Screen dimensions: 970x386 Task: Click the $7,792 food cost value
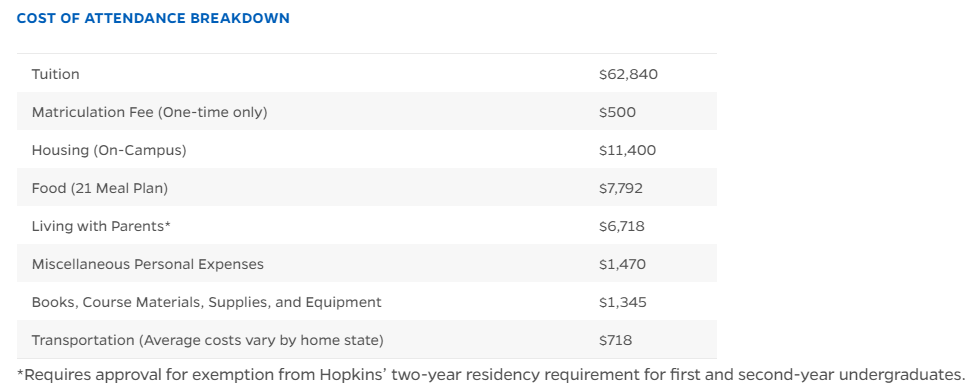pyautogui.click(x=620, y=189)
